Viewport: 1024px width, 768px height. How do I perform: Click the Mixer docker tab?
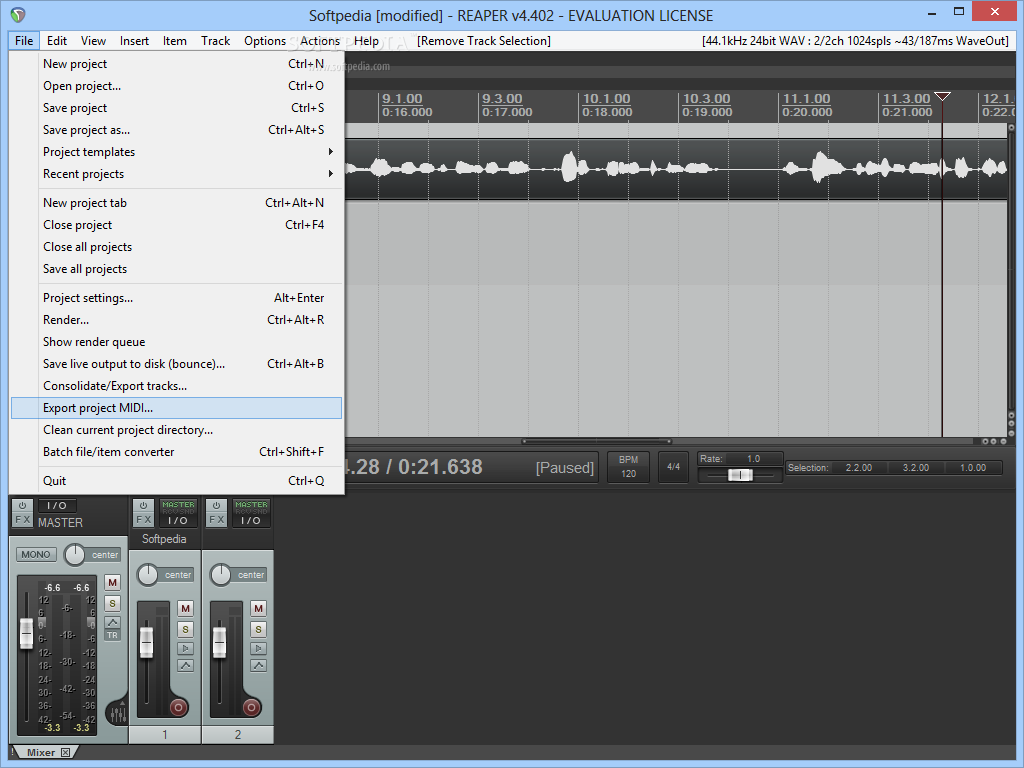click(41, 752)
